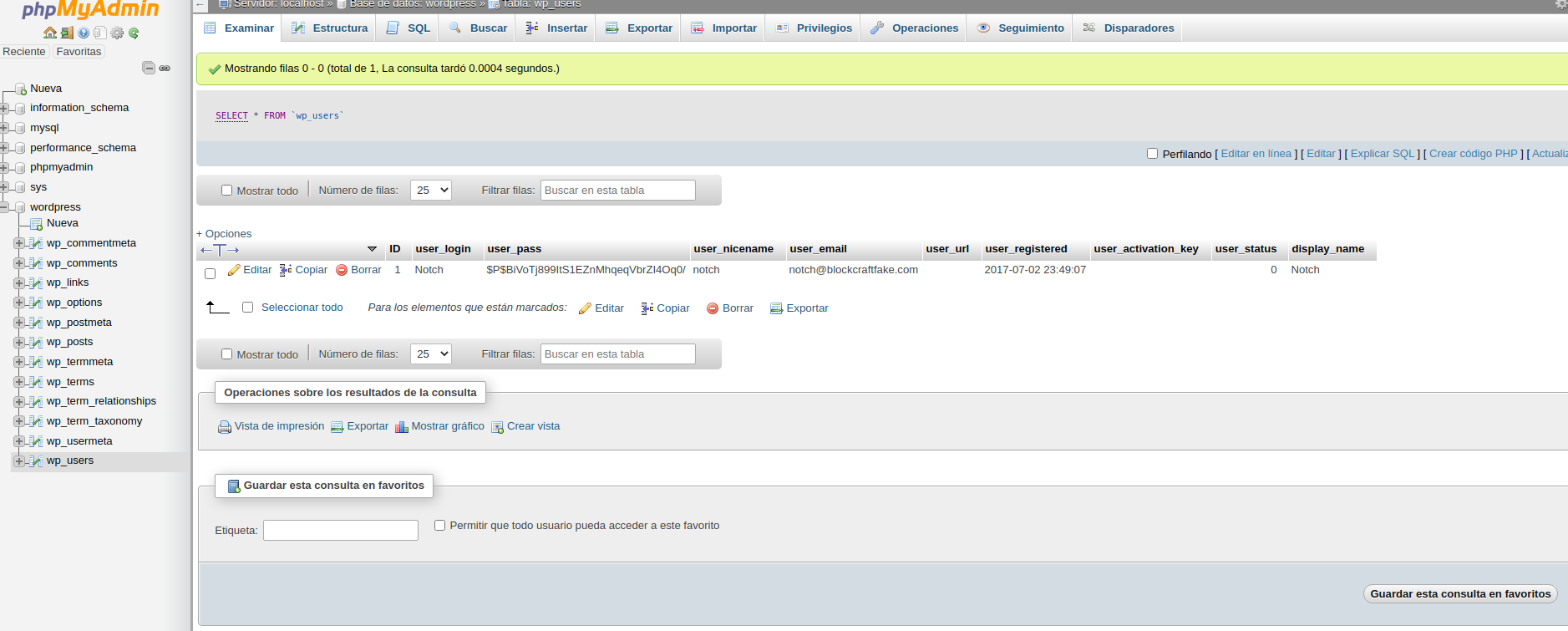
Task: Click the Filtrar filas field below the table
Action: tap(618, 354)
